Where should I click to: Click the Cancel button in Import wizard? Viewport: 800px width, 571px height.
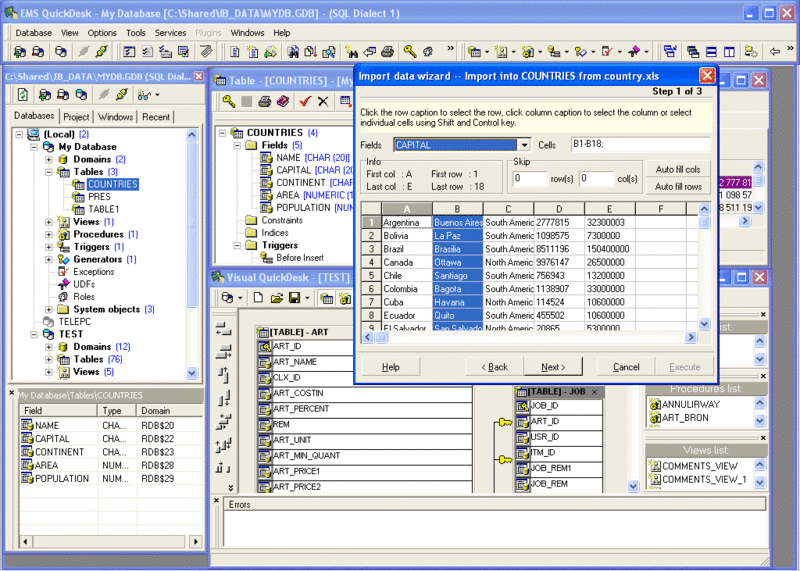pyautogui.click(x=626, y=367)
